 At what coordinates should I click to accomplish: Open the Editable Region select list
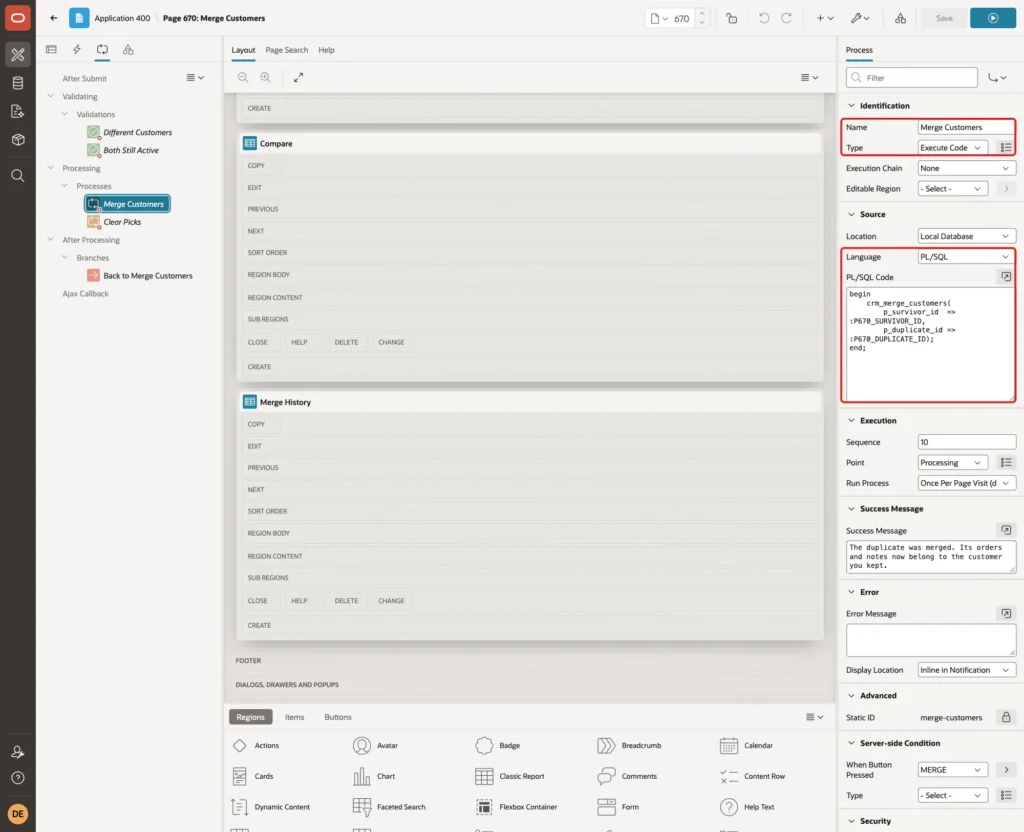click(952, 188)
